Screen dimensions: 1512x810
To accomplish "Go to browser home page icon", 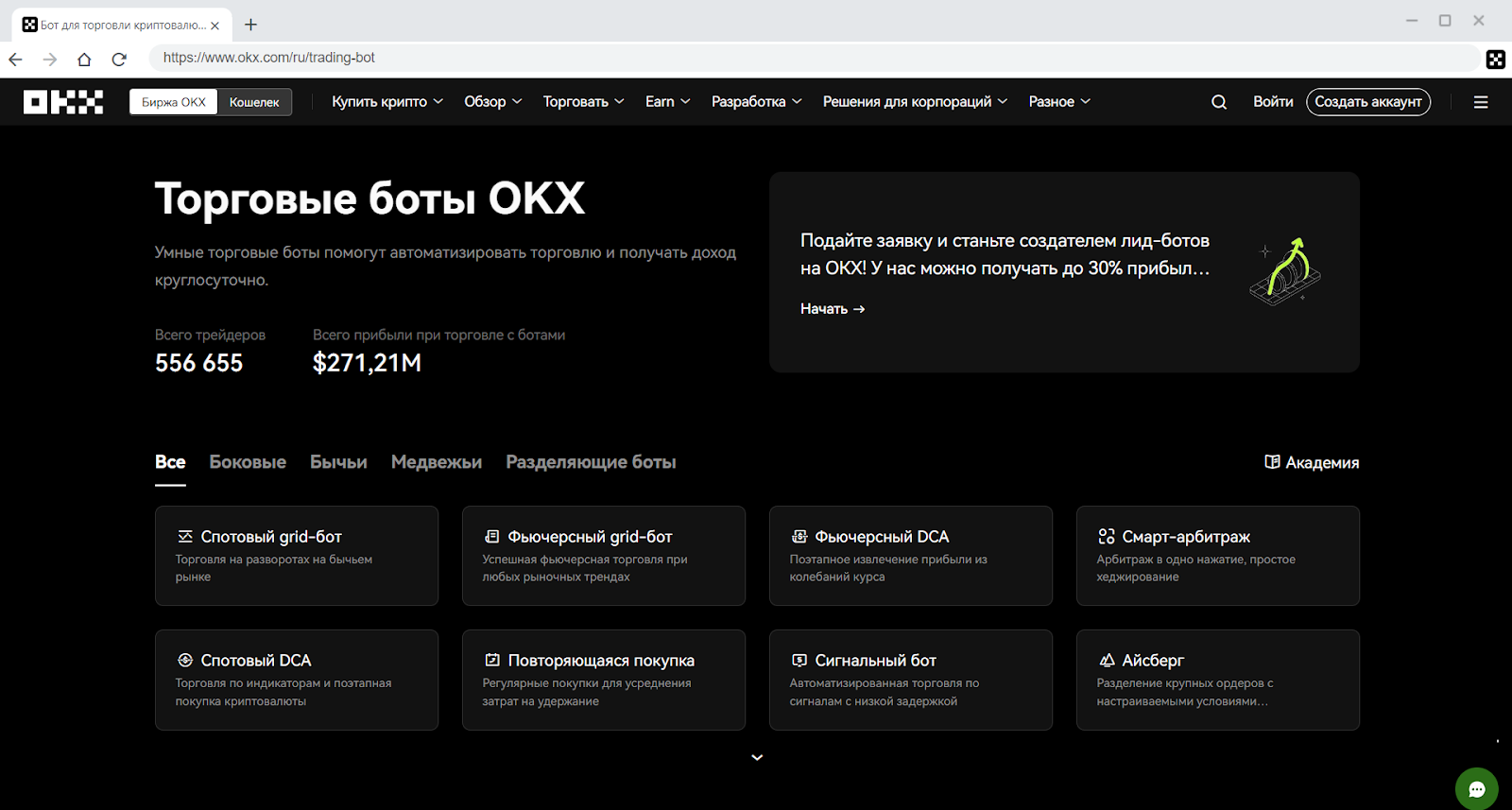I will (84, 59).
